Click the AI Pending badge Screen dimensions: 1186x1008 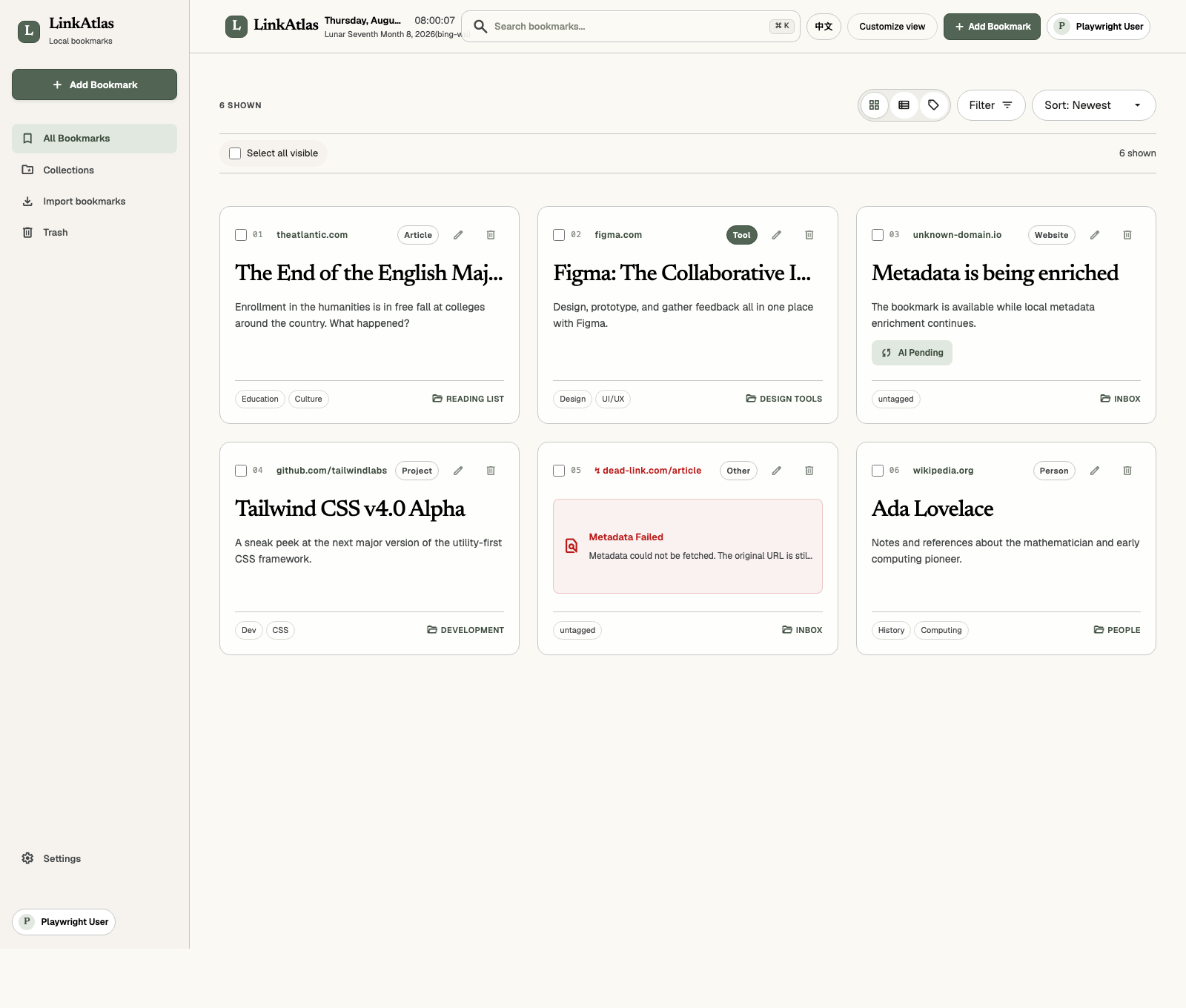[x=912, y=353]
